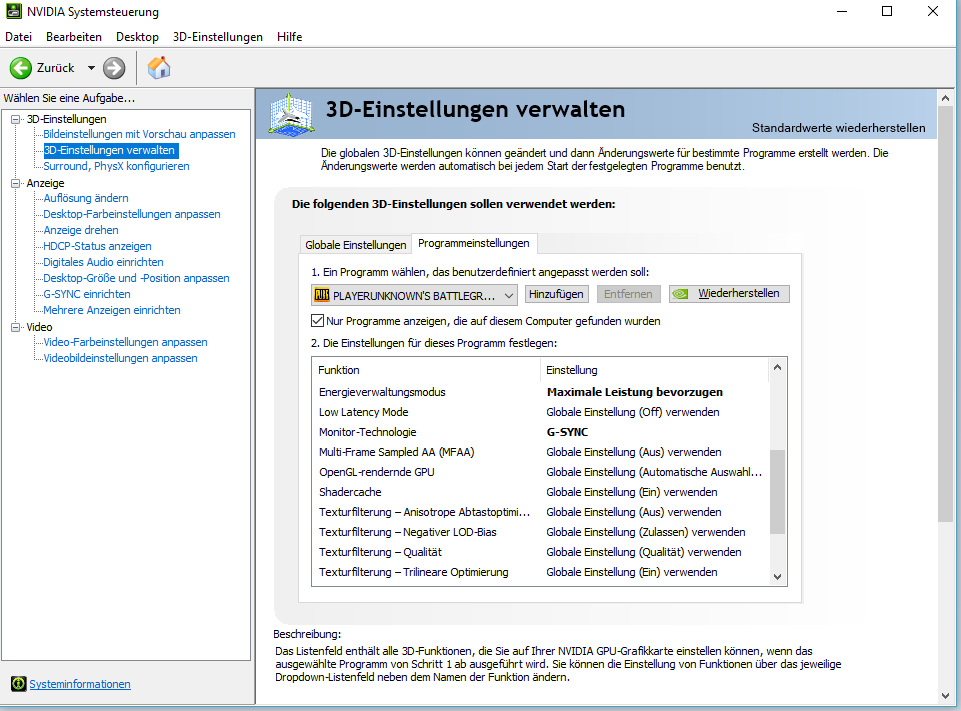Open 'Auflösung ändern' task
The height and width of the screenshot is (711, 961).
click(86, 198)
